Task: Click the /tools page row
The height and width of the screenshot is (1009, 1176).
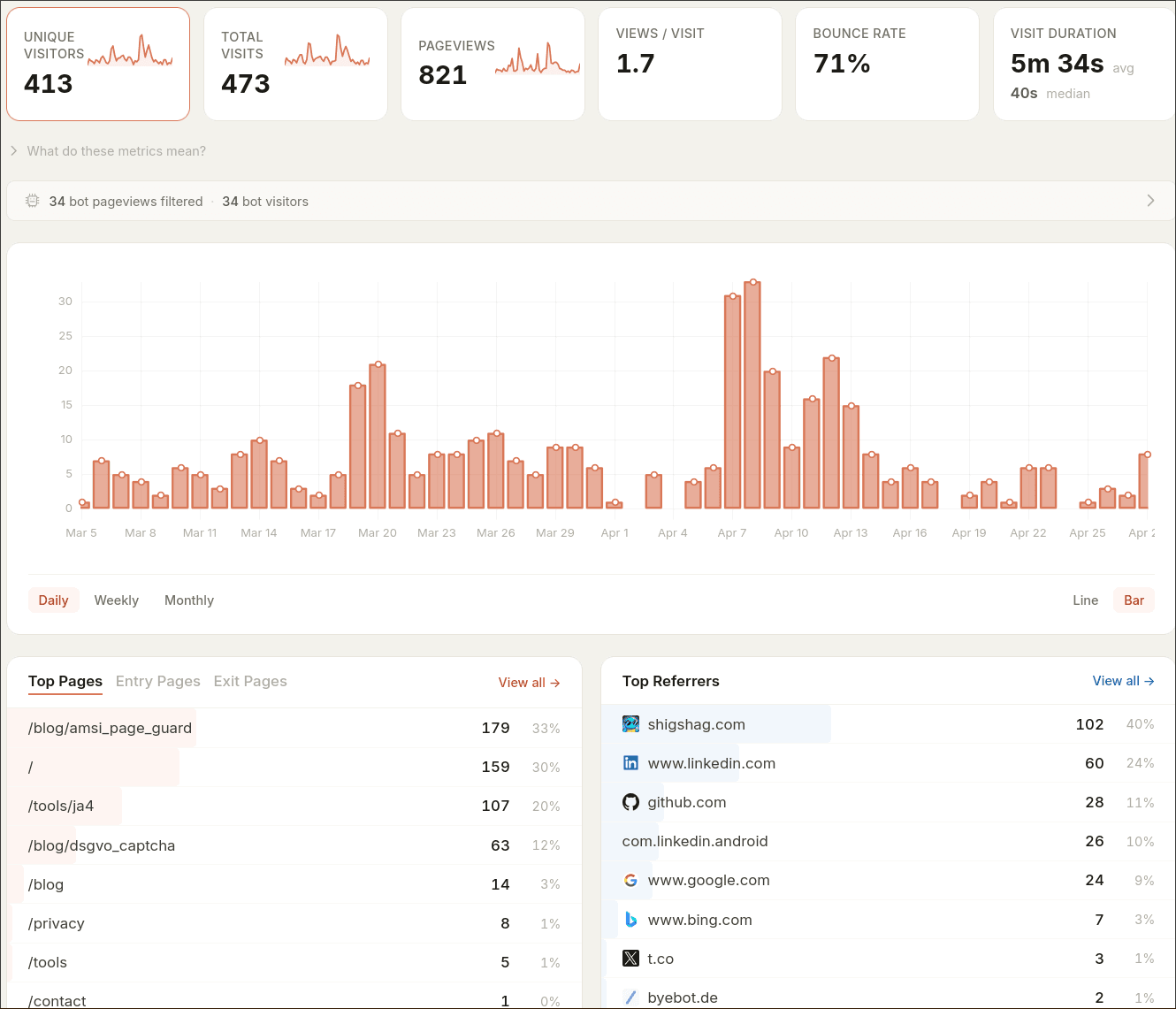Action: point(294,962)
